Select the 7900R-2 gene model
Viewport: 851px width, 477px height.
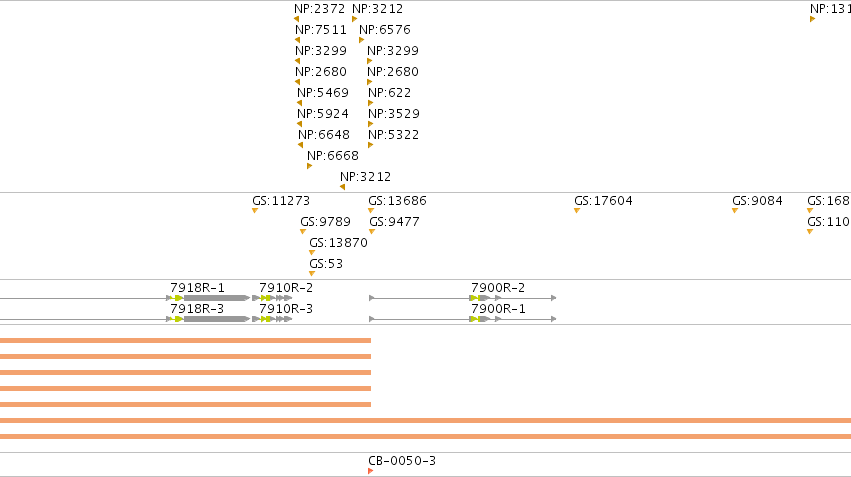pyautogui.click(x=463, y=298)
